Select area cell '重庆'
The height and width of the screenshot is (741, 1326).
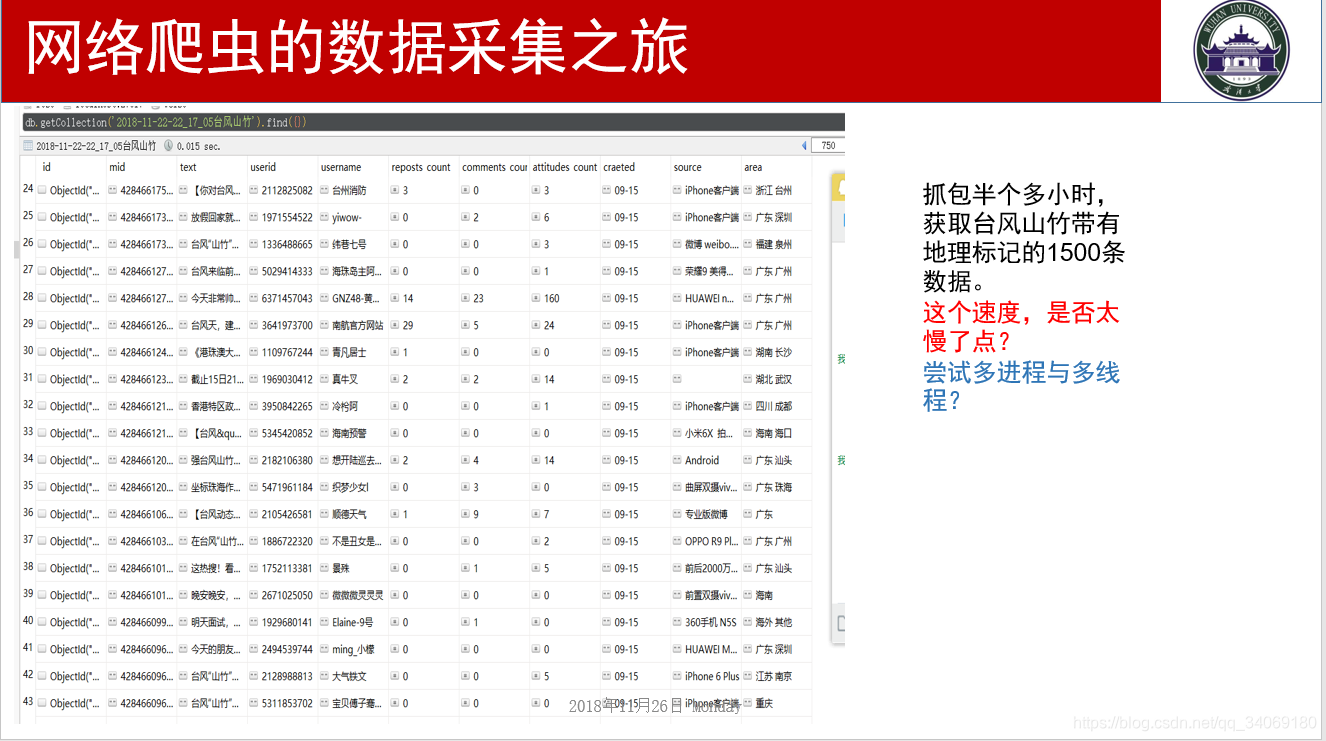(x=764, y=703)
